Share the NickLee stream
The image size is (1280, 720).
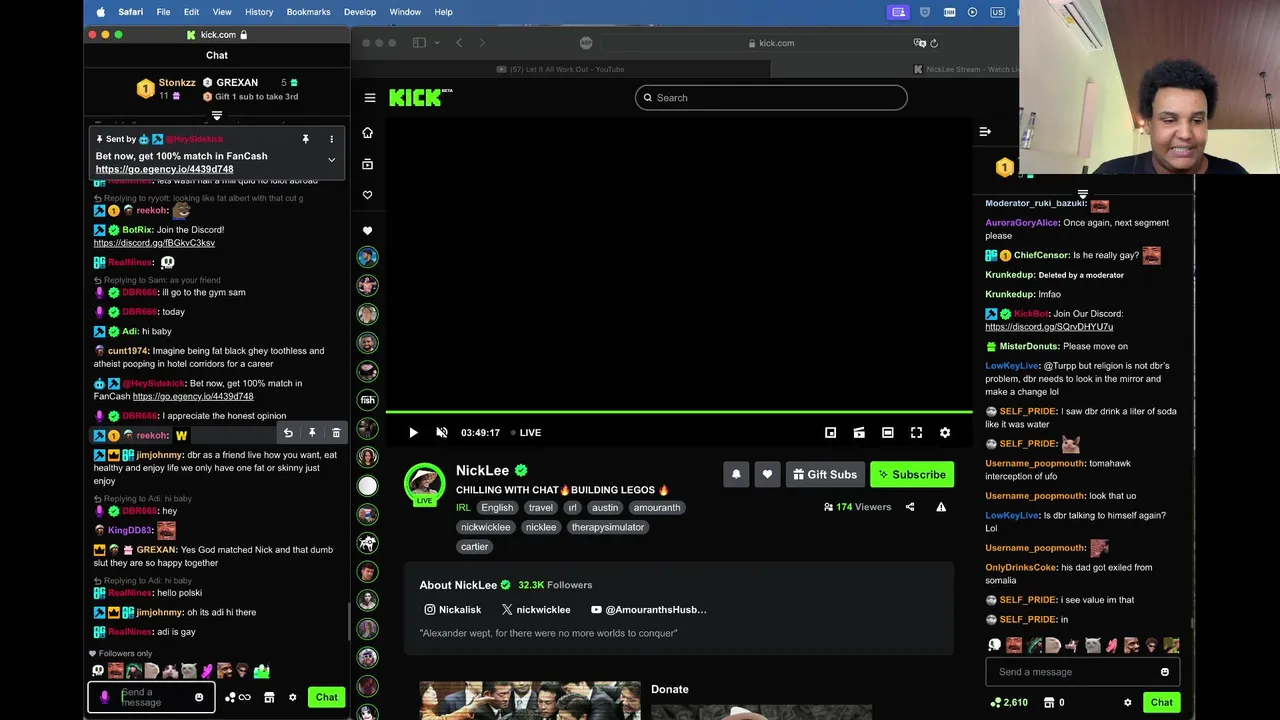click(x=910, y=507)
